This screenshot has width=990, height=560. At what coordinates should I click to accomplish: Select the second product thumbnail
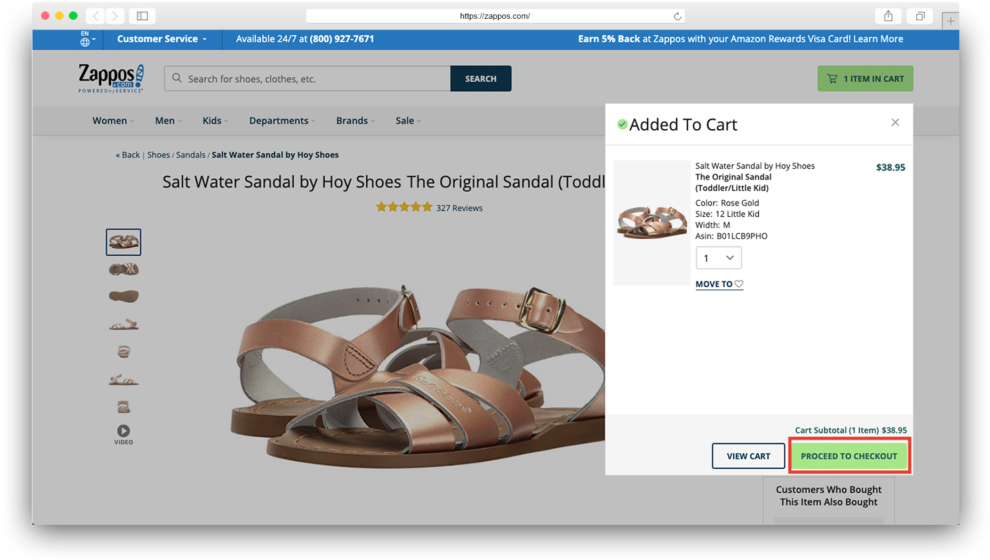pos(123,270)
